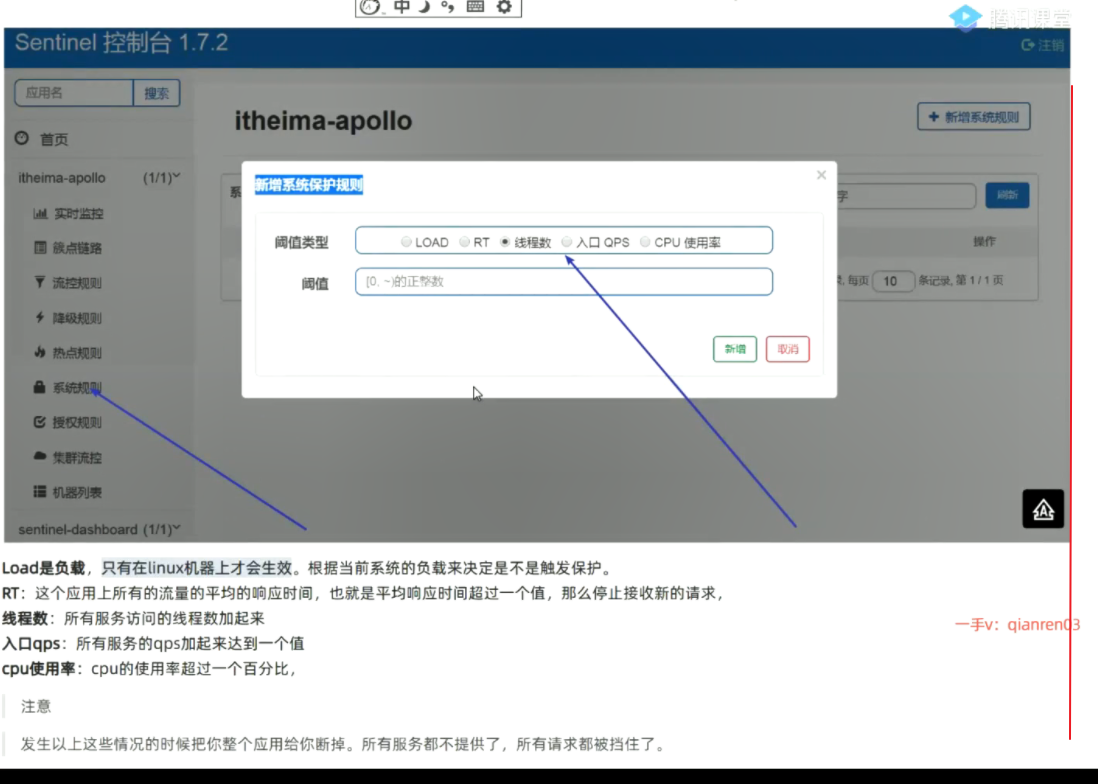Image resolution: width=1098 pixels, height=784 pixels.
Task: Open 实时监控 menu item
Action: coord(78,214)
